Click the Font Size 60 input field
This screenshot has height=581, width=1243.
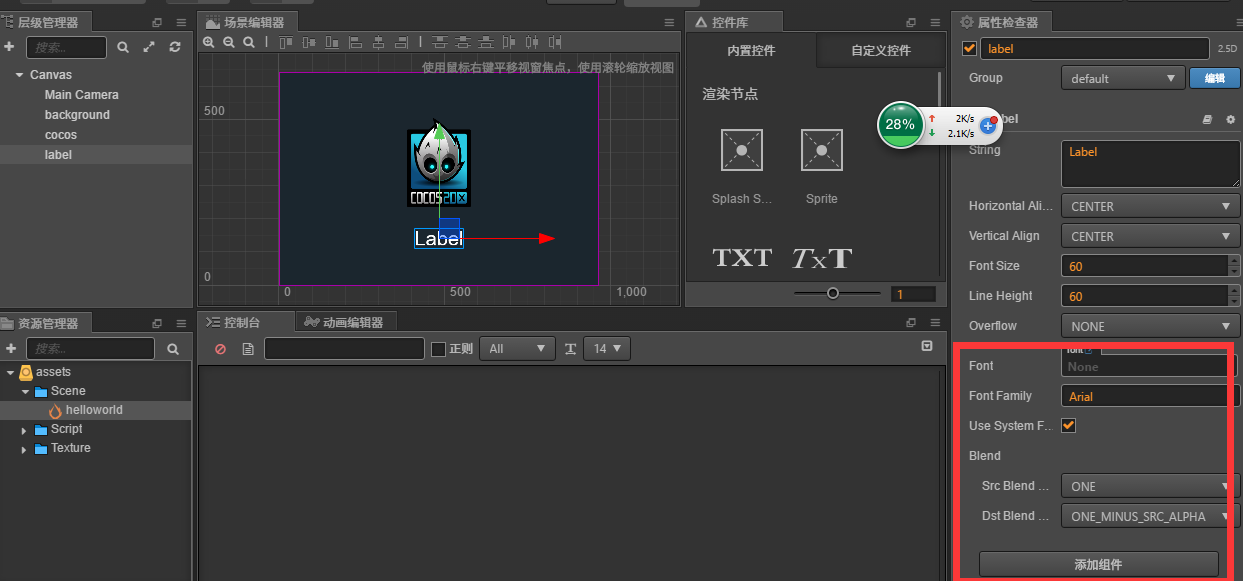click(x=1144, y=266)
